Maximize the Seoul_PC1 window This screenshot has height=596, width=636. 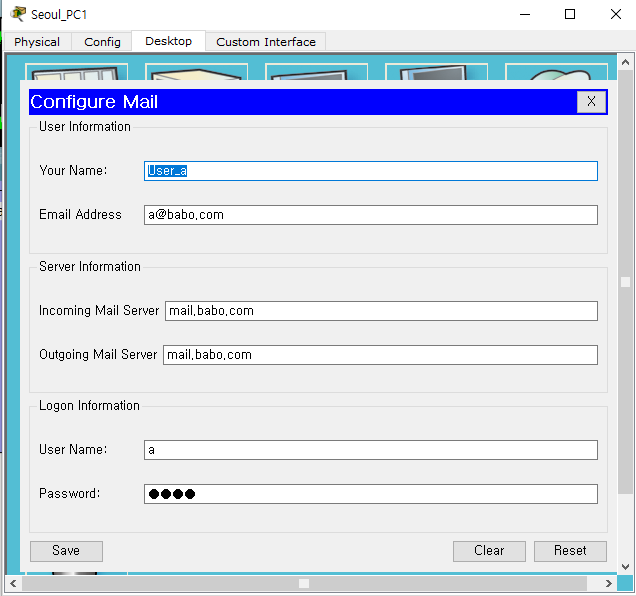point(570,15)
